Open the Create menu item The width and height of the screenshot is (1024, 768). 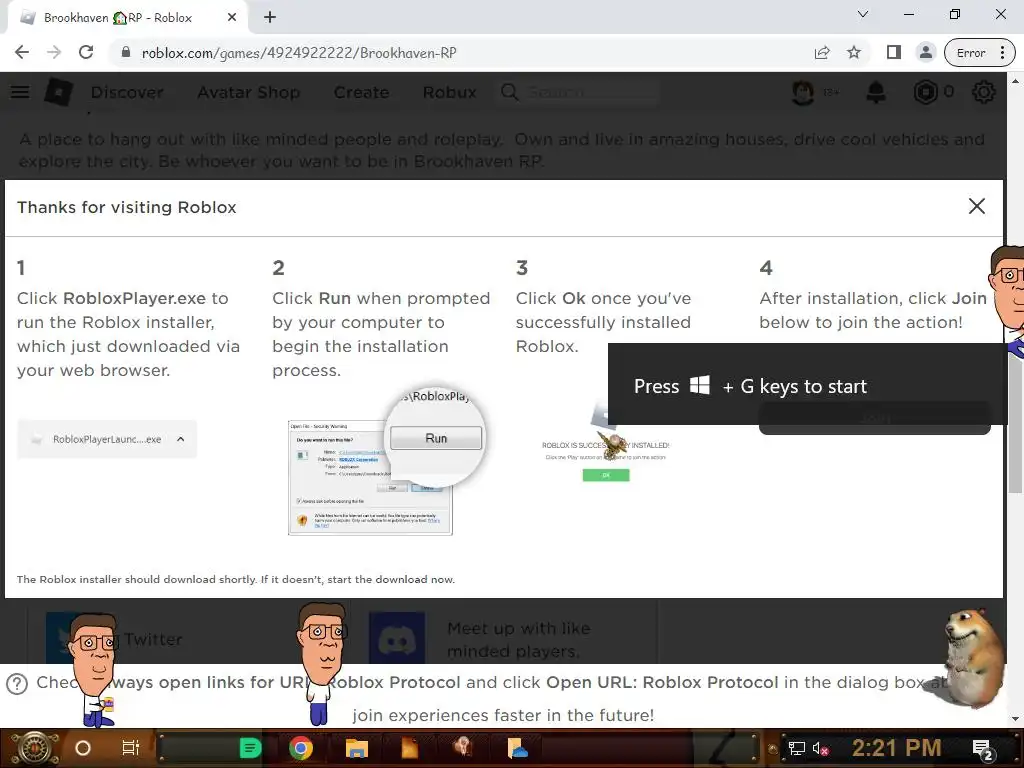pos(361,93)
